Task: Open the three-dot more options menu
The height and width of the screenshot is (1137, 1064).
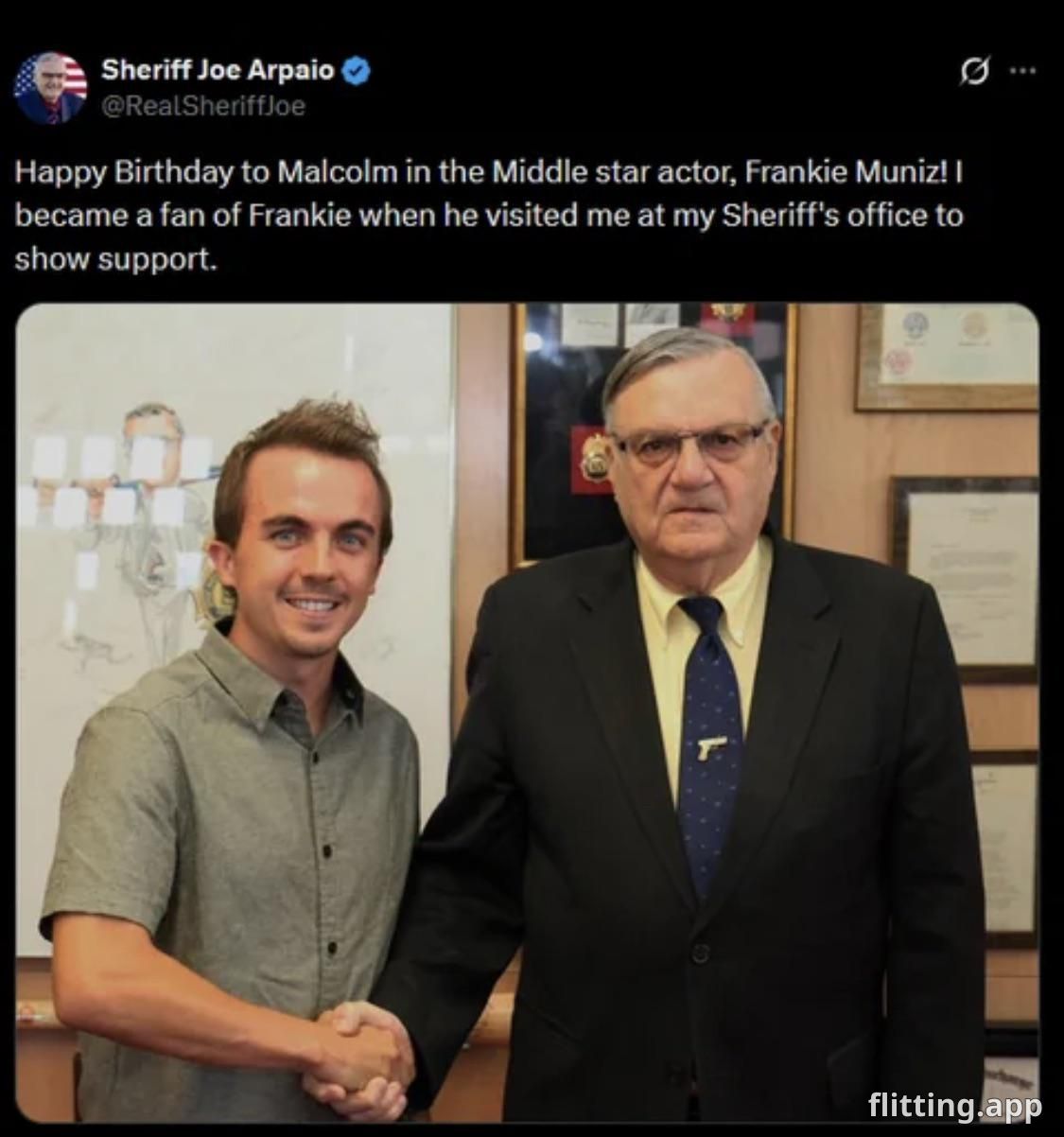Action: click(x=1024, y=71)
